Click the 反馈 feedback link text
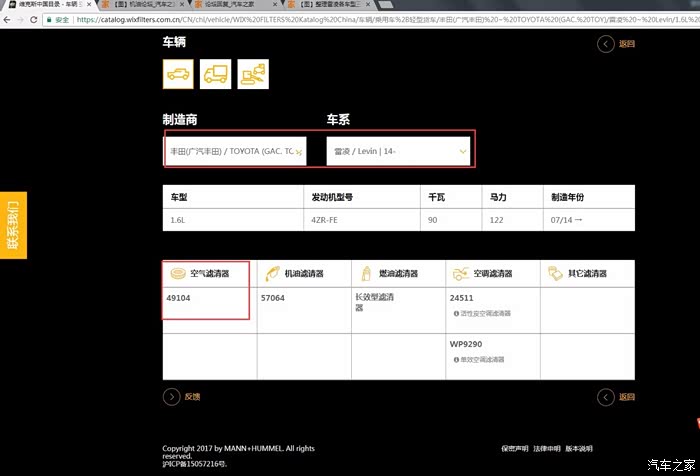 point(192,397)
